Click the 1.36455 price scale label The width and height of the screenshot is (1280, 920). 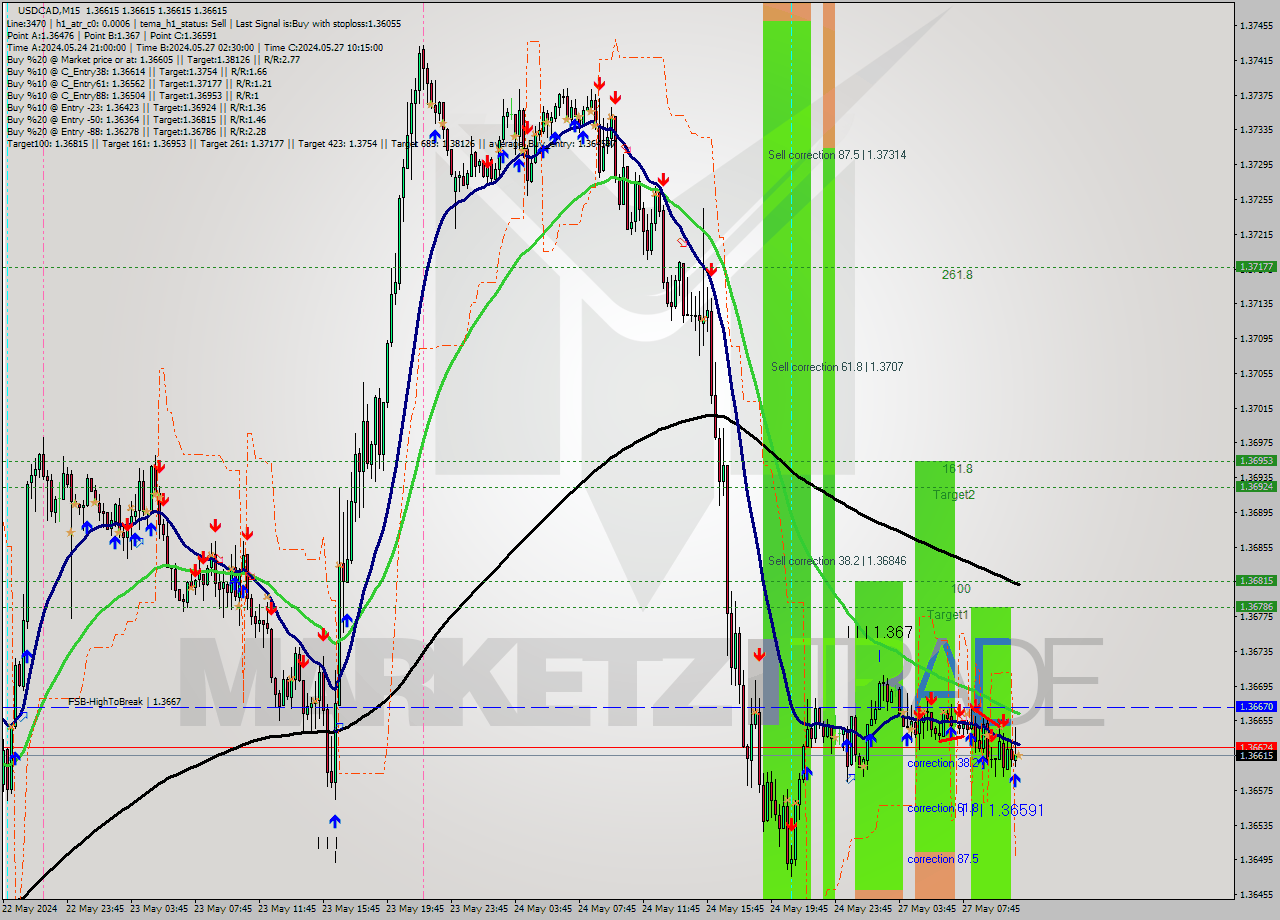click(1256, 895)
